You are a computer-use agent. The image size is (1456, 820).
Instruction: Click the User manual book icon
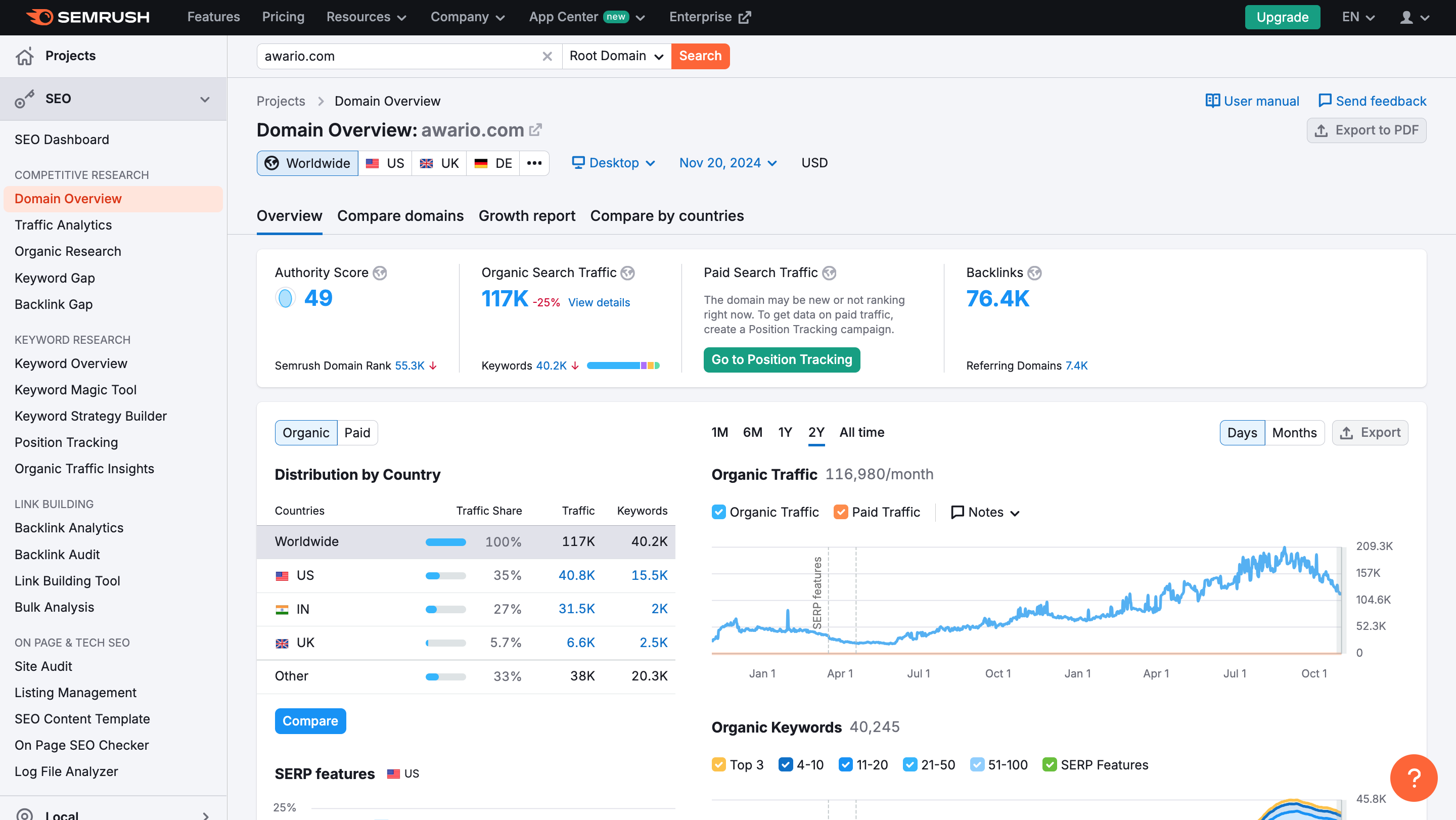pos(1212,101)
